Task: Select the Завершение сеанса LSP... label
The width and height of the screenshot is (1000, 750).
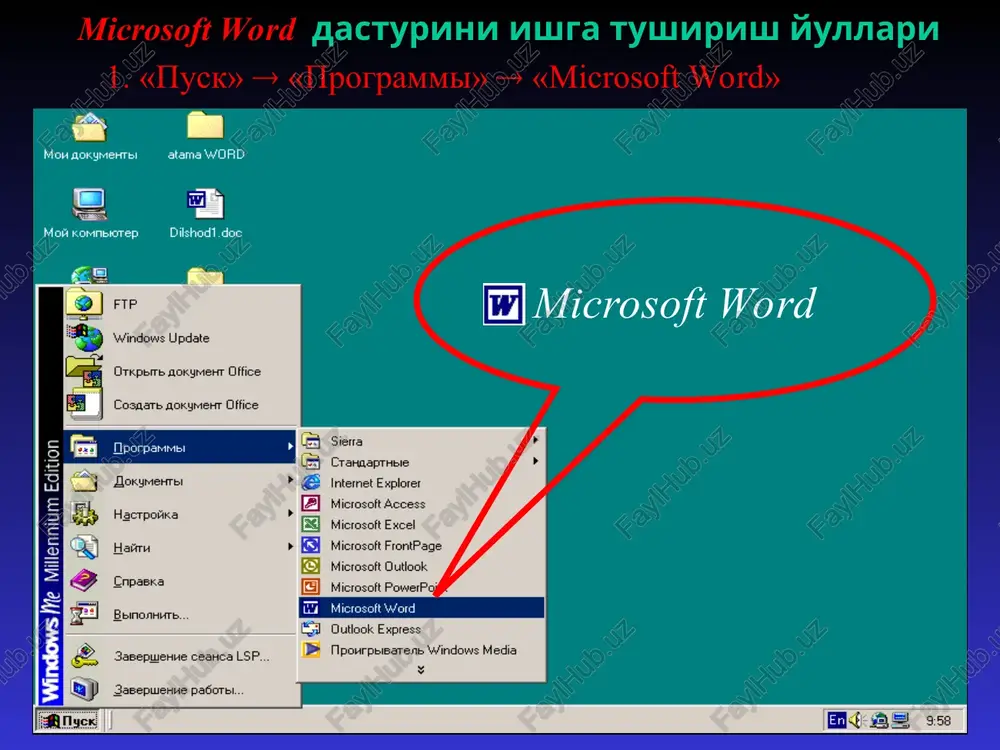Action: [x=192, y=656]
